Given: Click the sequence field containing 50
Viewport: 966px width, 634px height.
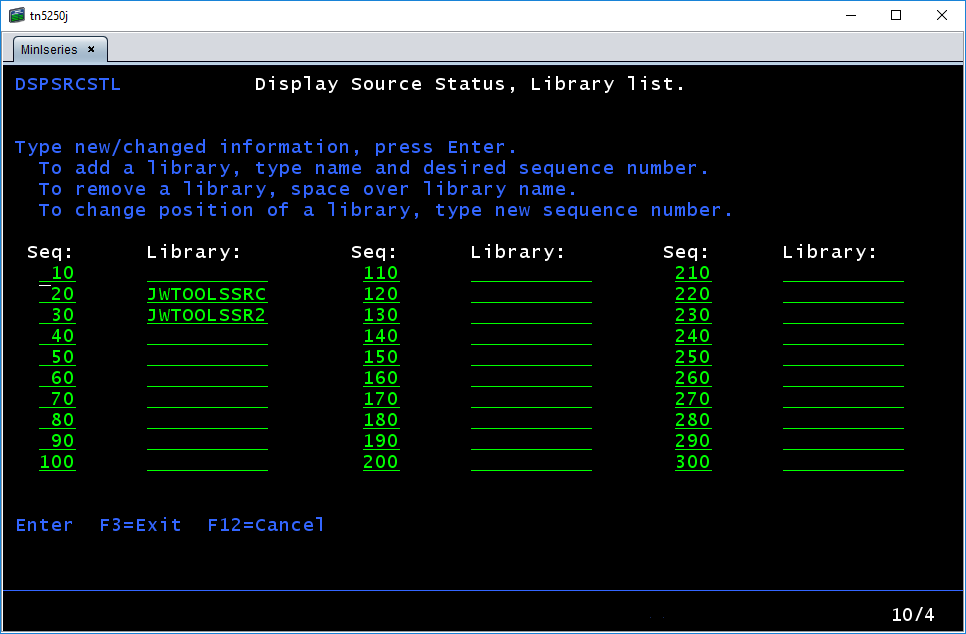Looking at the screenshot, I should [57, 357].
